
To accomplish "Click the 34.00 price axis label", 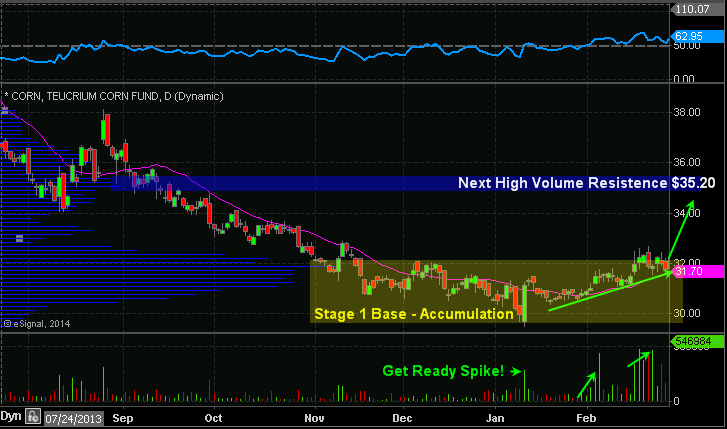I will (687, 213).
